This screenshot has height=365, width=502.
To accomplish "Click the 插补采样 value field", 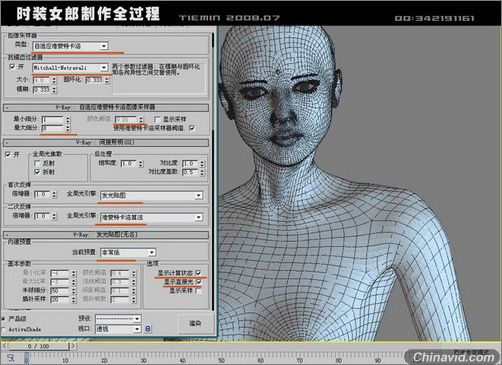I will click(x=60, y=299).
